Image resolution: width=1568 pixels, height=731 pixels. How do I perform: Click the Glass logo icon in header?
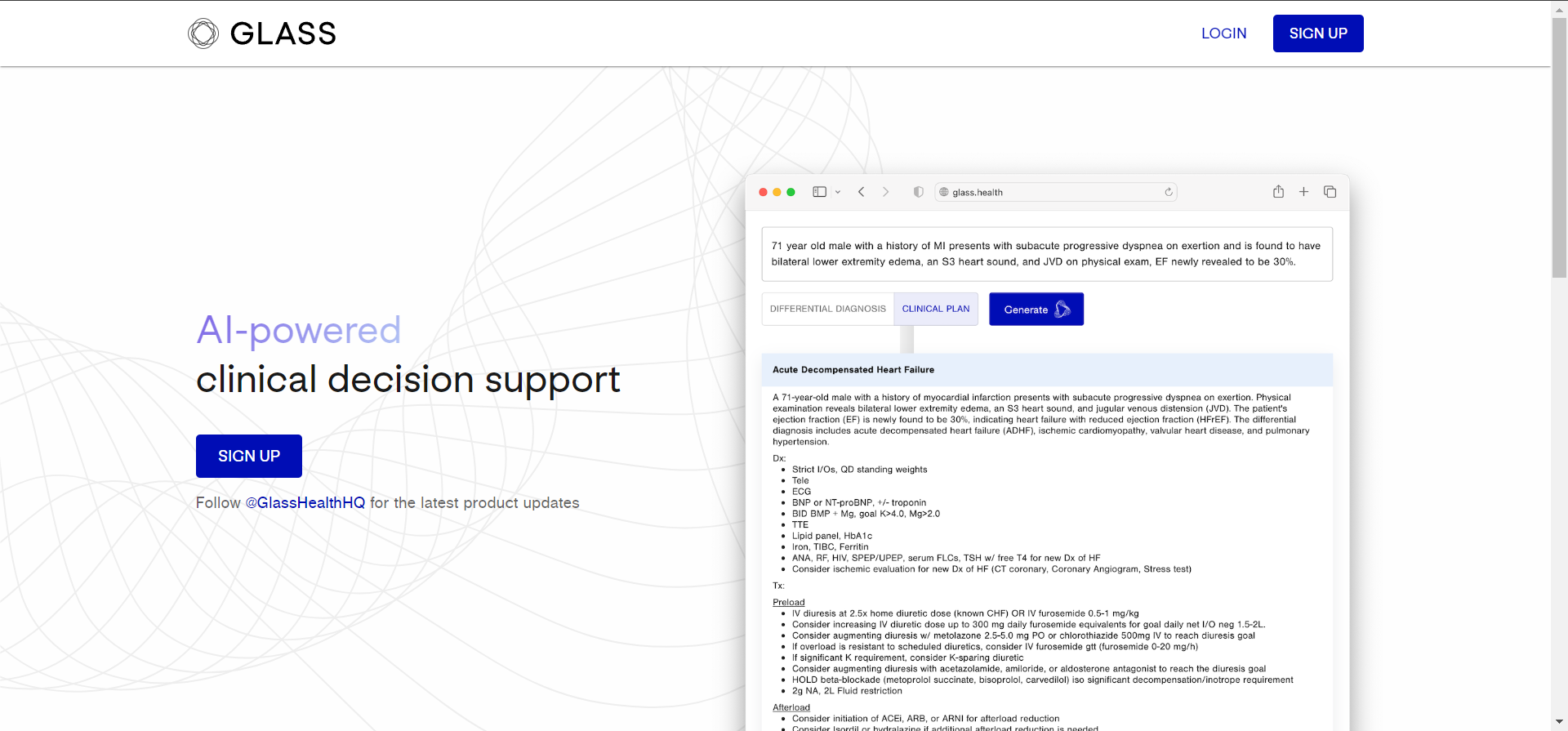(x=203, y=33)
